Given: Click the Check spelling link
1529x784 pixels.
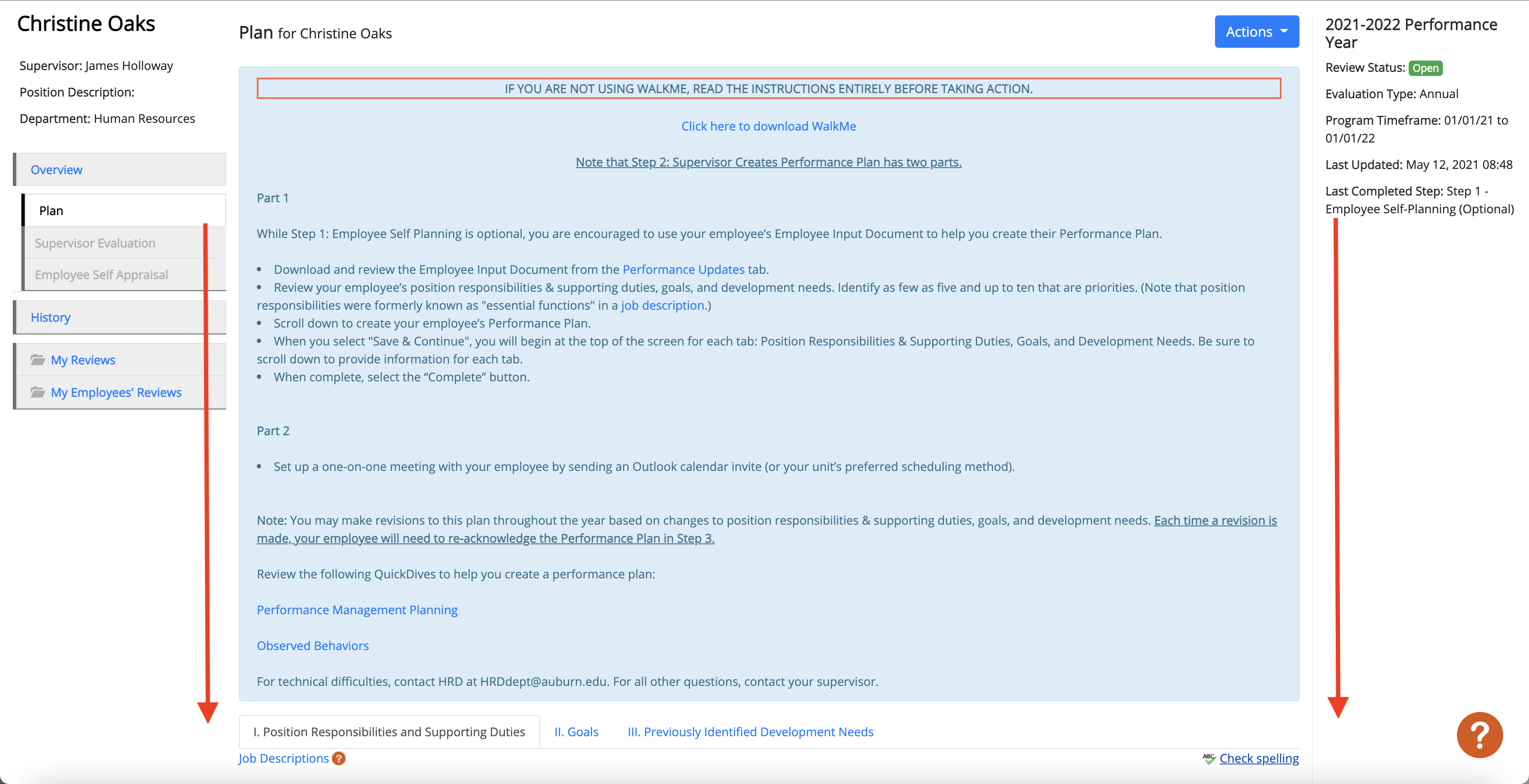Looking at the screenshot, I should coord(1259,758).
